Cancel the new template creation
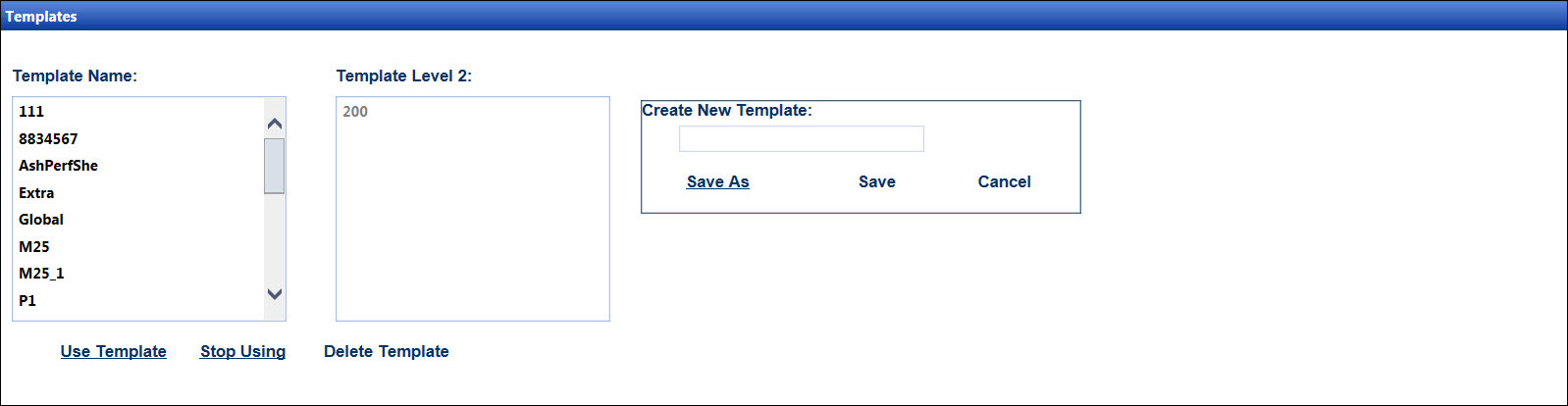The height and width of the screenshot is (406, 1568). point(1004,181)
